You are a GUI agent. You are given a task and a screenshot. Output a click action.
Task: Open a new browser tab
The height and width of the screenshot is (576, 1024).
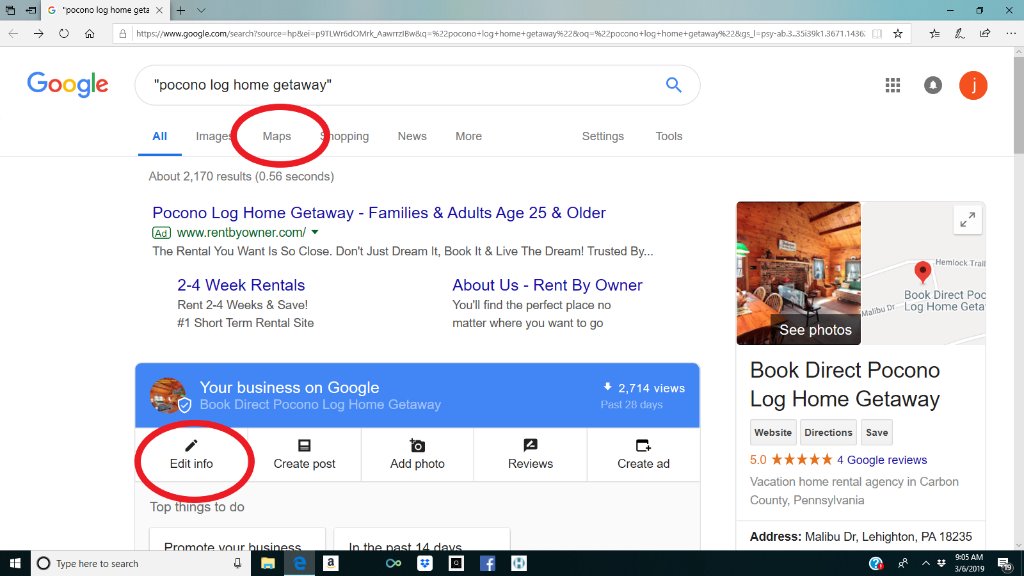pos(181,10)
